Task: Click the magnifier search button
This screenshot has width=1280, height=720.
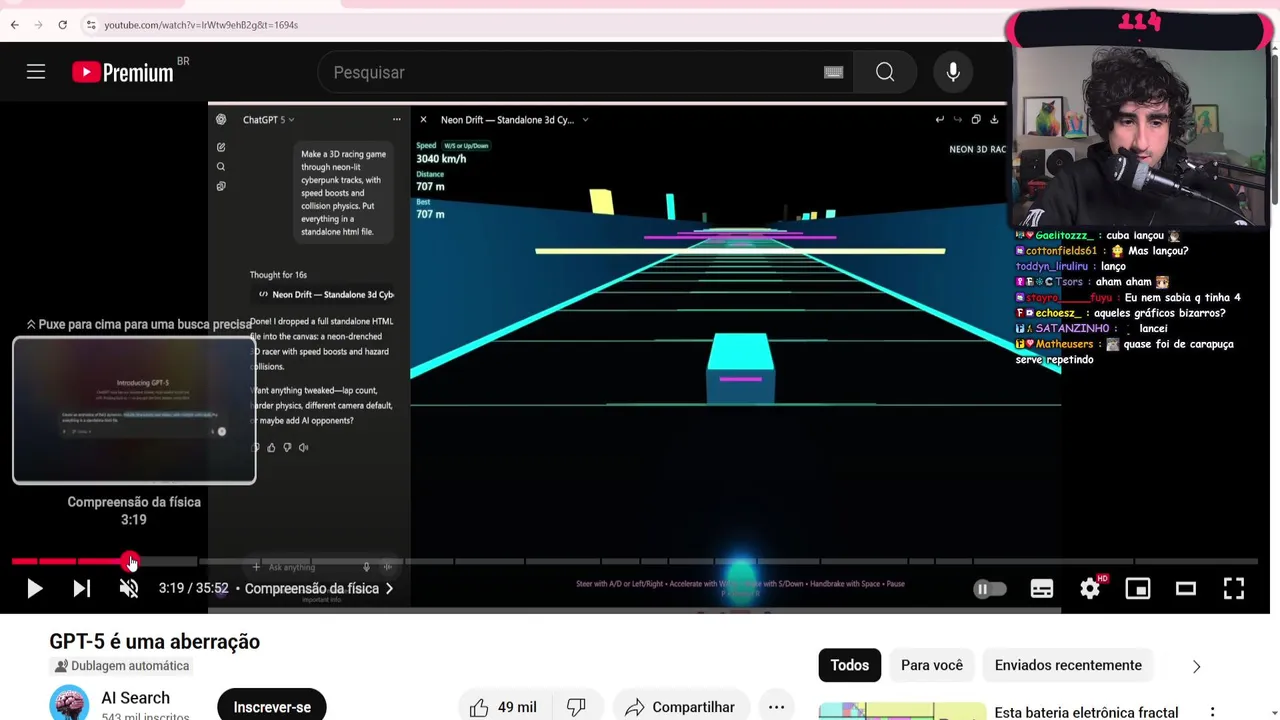Action: click(x=885, y=72)
